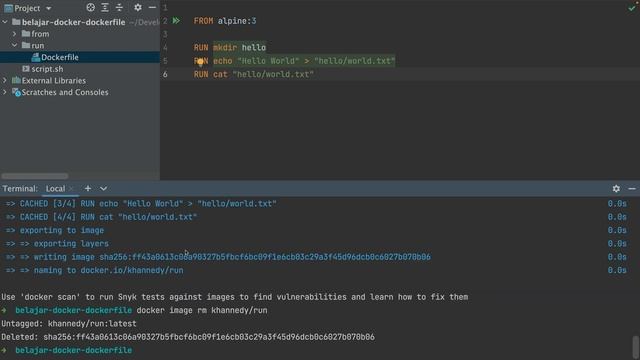Click the "Deleted: sha256" terminal output line

[188, 337]
